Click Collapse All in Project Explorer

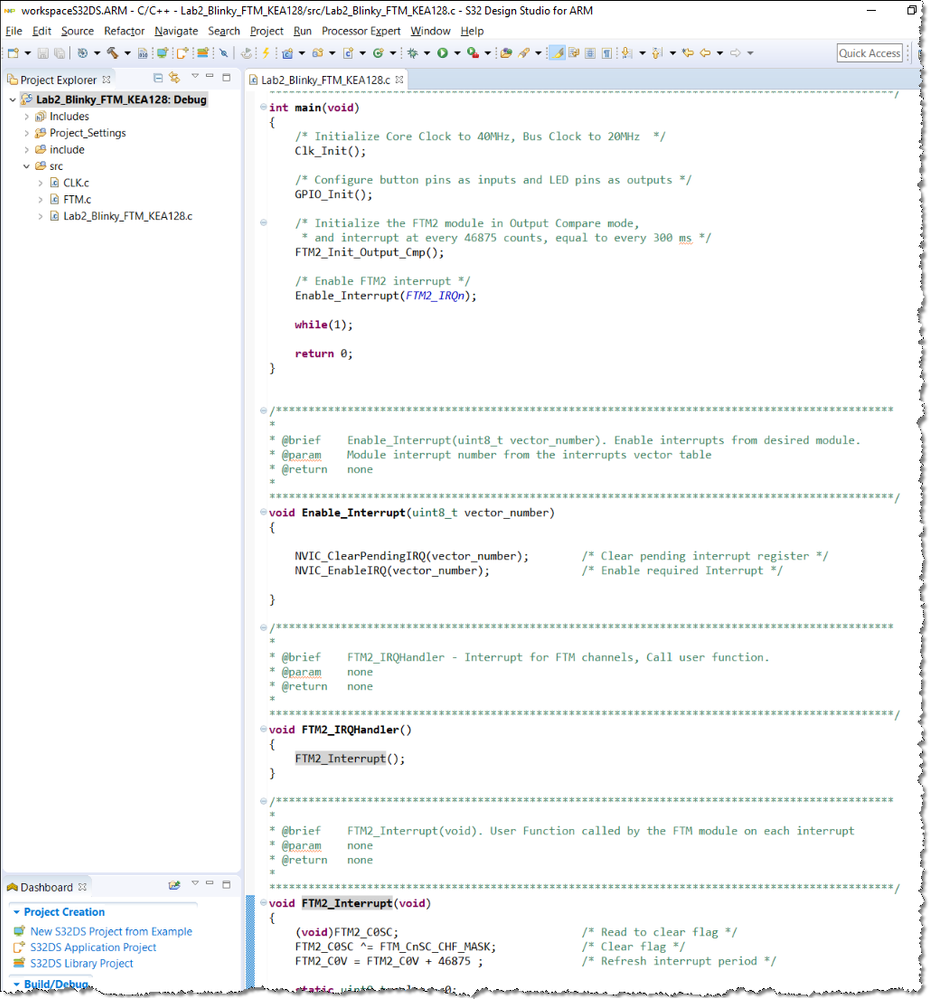[x=158, y=78]
